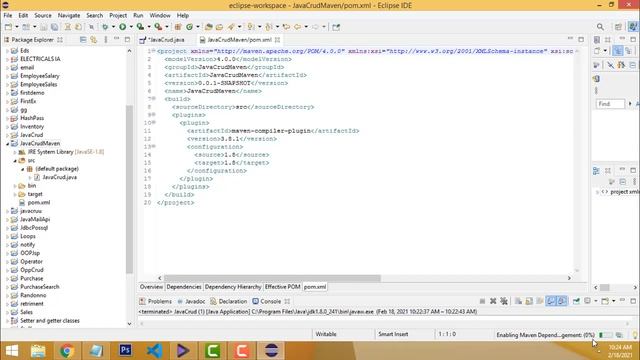Click the Terminate square icon in Console
The width and height of the screenshot is (640, 360).
(x=482, y=301)
